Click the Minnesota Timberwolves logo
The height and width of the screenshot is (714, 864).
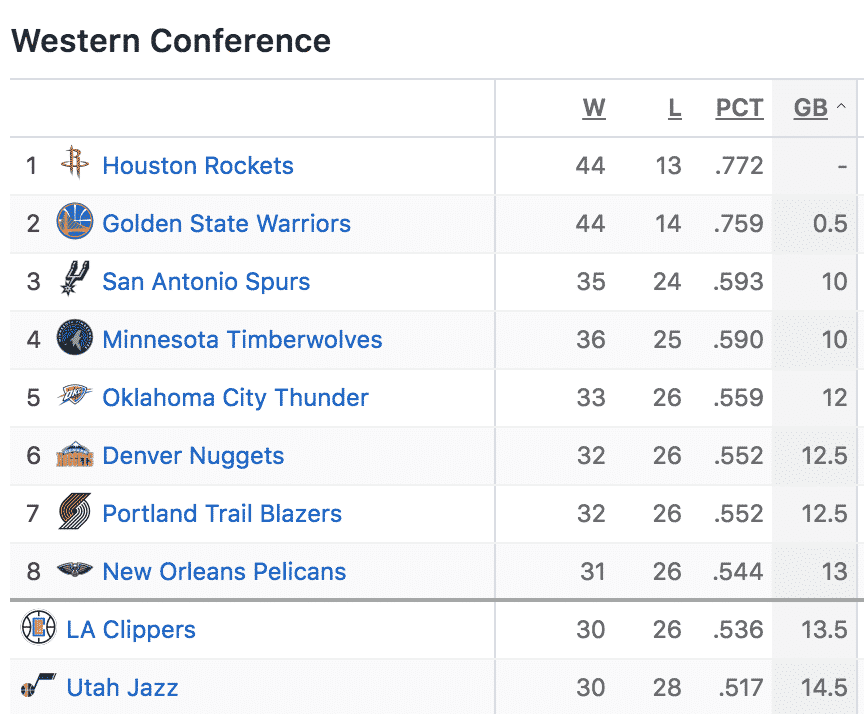pos(74,337)
